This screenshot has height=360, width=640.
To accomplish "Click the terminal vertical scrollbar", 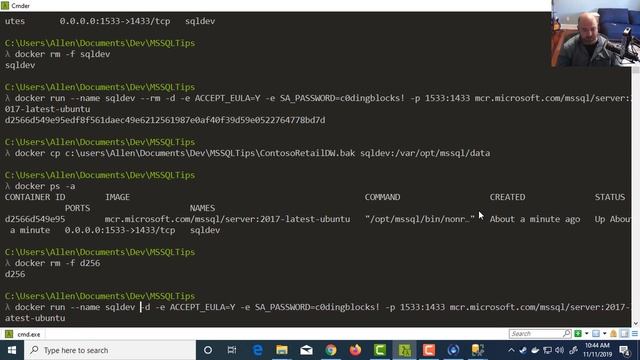I will point(636,192).
